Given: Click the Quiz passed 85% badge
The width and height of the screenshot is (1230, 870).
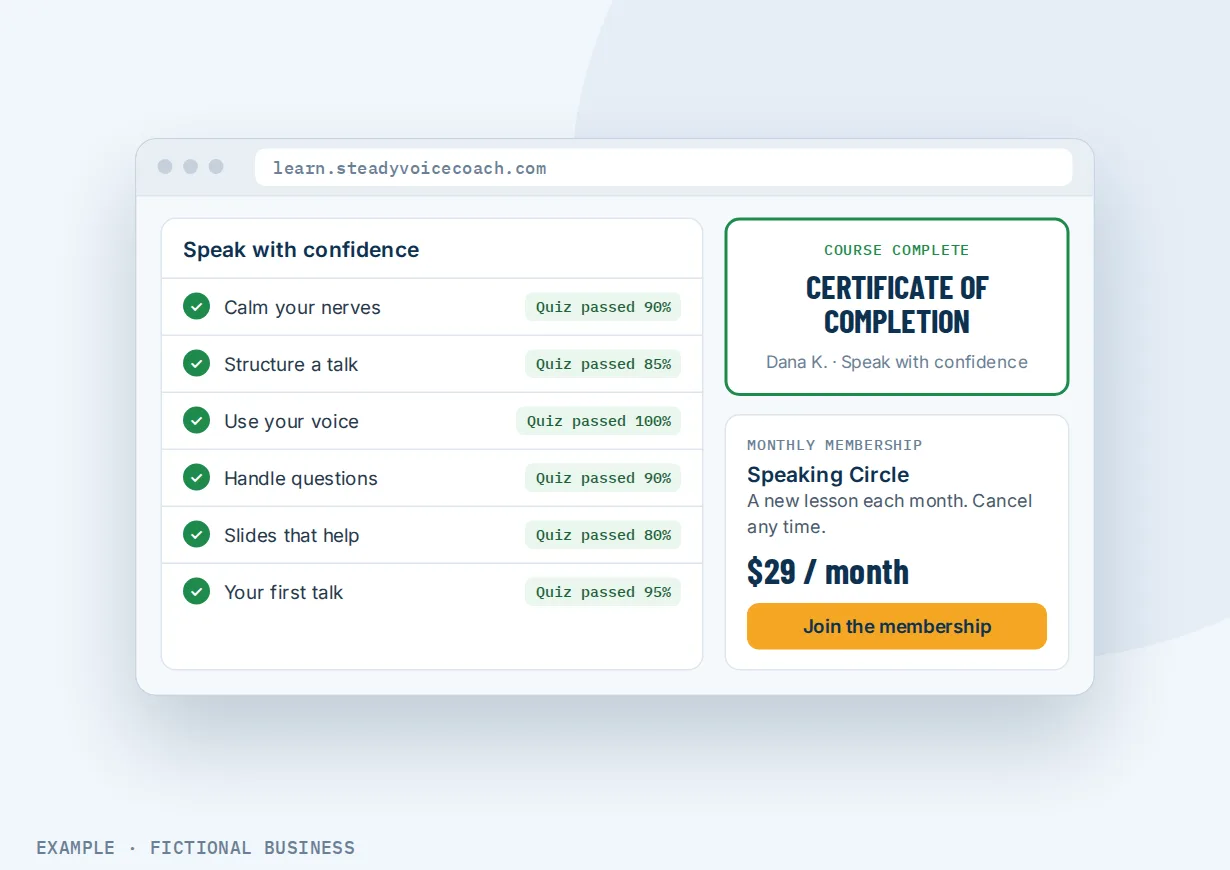Looking at the screenshot, I should click(603, 364).
